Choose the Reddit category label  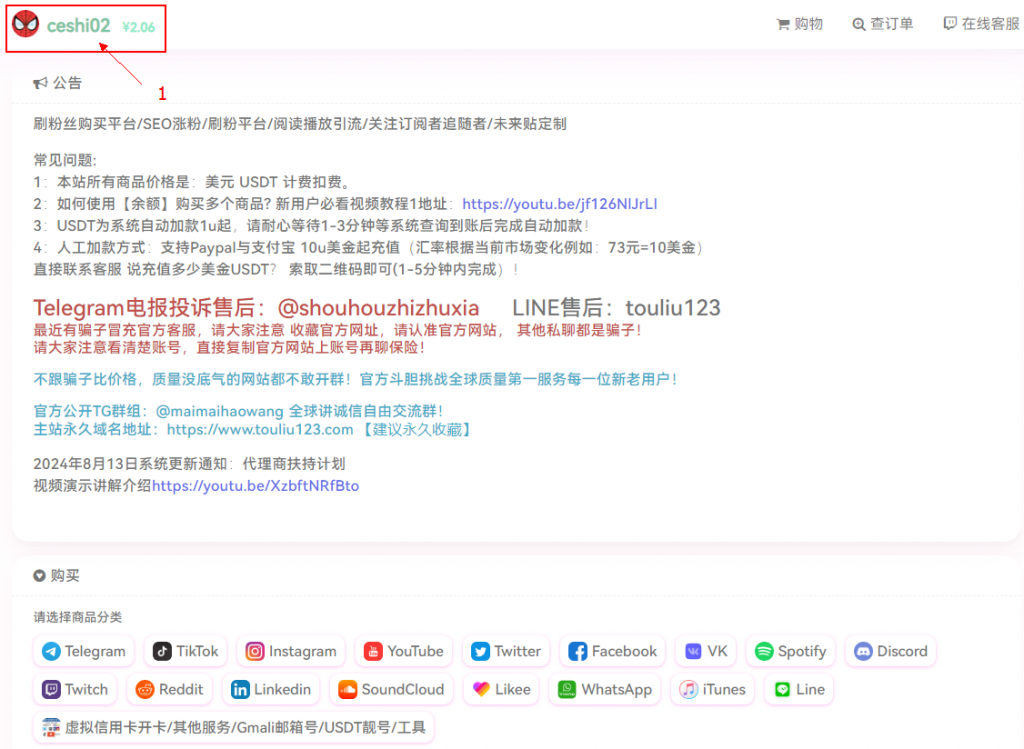pos(181,690)
